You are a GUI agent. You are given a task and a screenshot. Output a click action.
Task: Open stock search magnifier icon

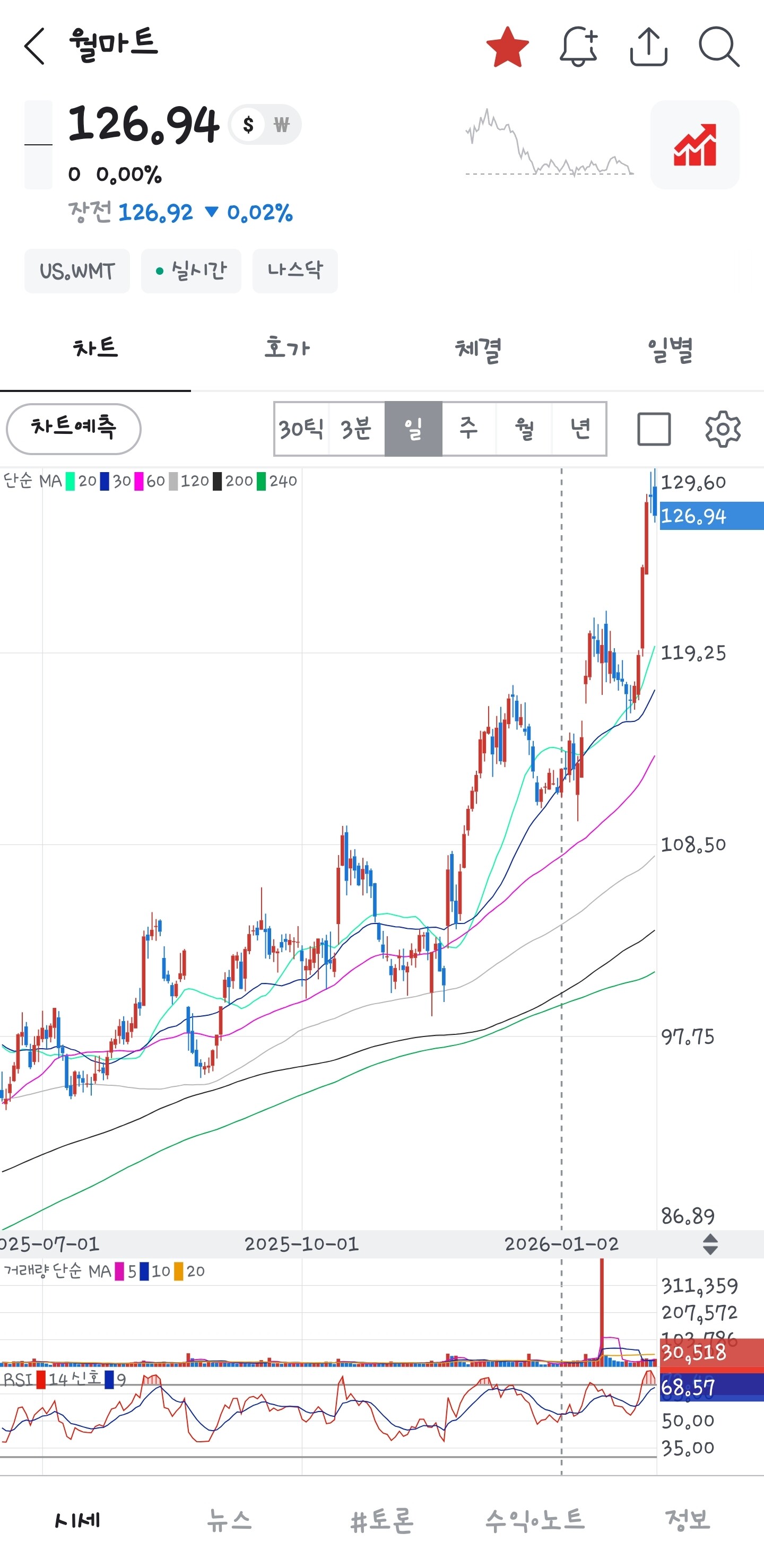coord(719,46)
